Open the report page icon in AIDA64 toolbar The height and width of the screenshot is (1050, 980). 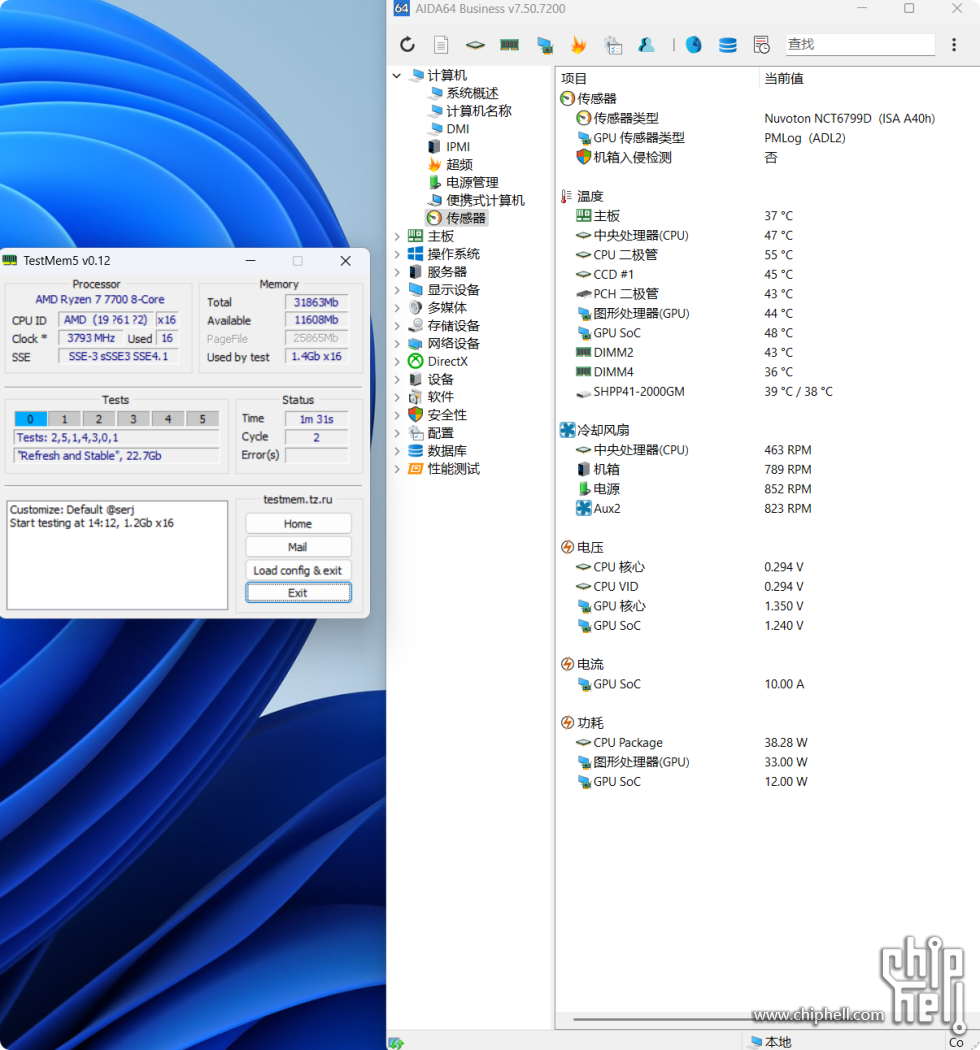point(441,45)
